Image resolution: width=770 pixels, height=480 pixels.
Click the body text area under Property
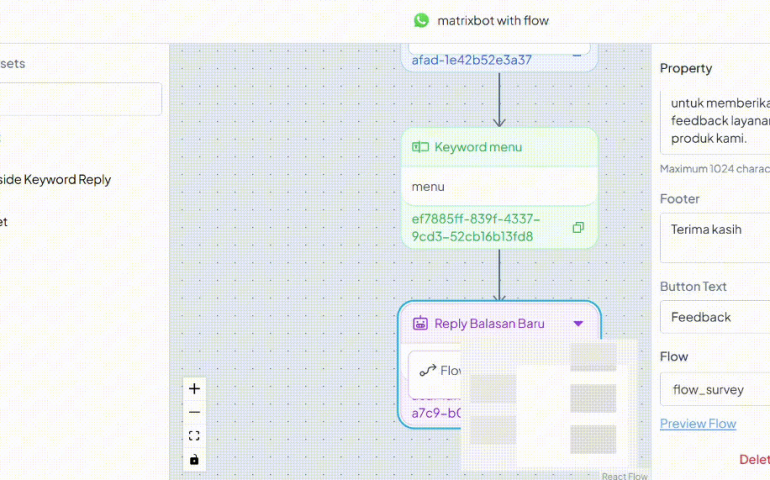pyautogui.click(x=714, y=121)
